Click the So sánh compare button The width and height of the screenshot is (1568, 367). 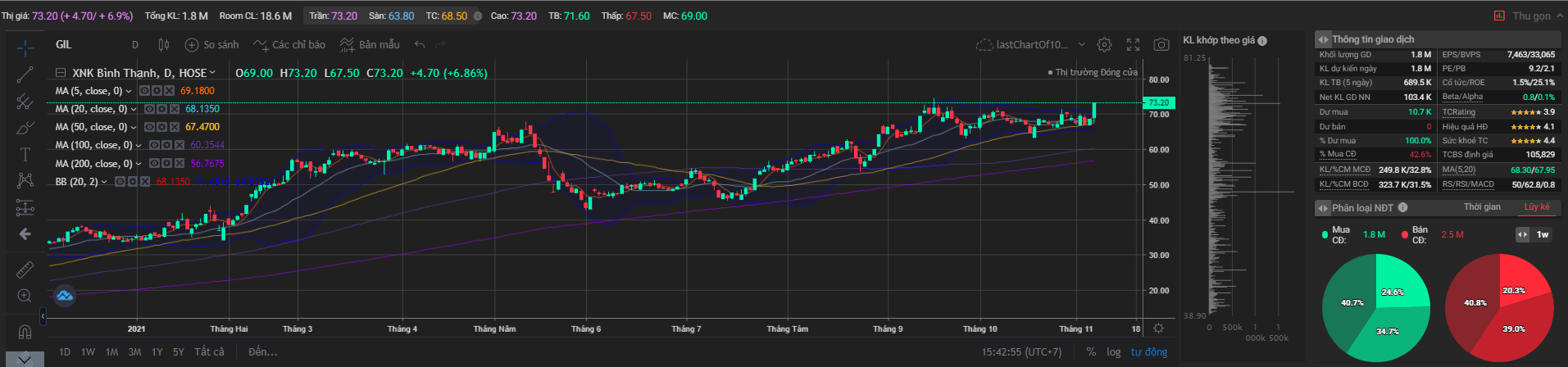tap(212, 45)
